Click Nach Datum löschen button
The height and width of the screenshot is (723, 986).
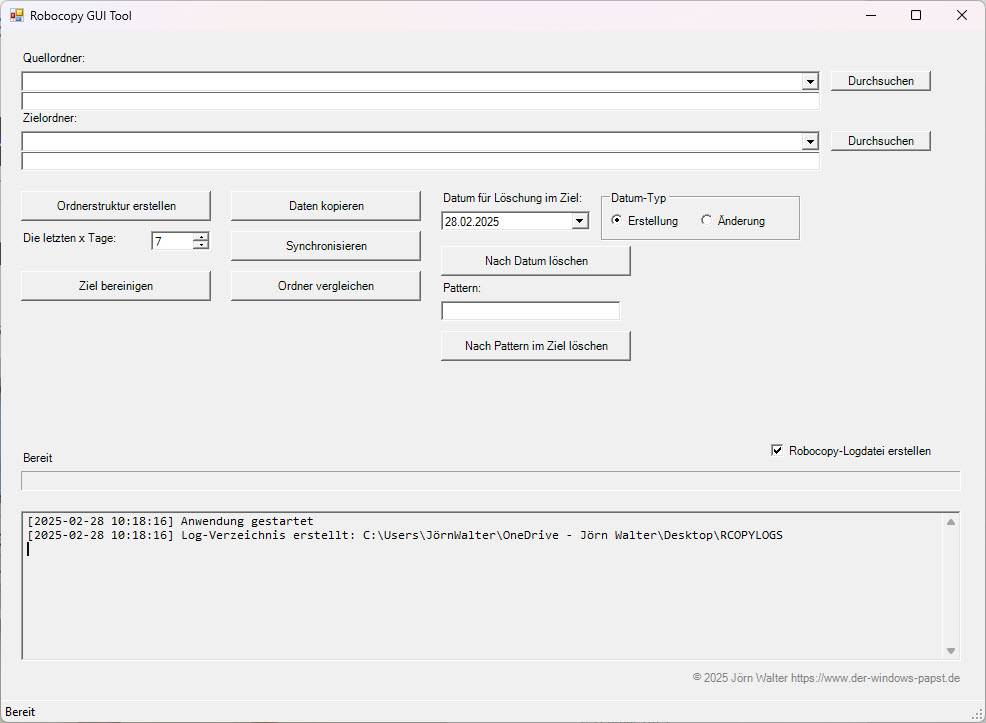(536, 261)
